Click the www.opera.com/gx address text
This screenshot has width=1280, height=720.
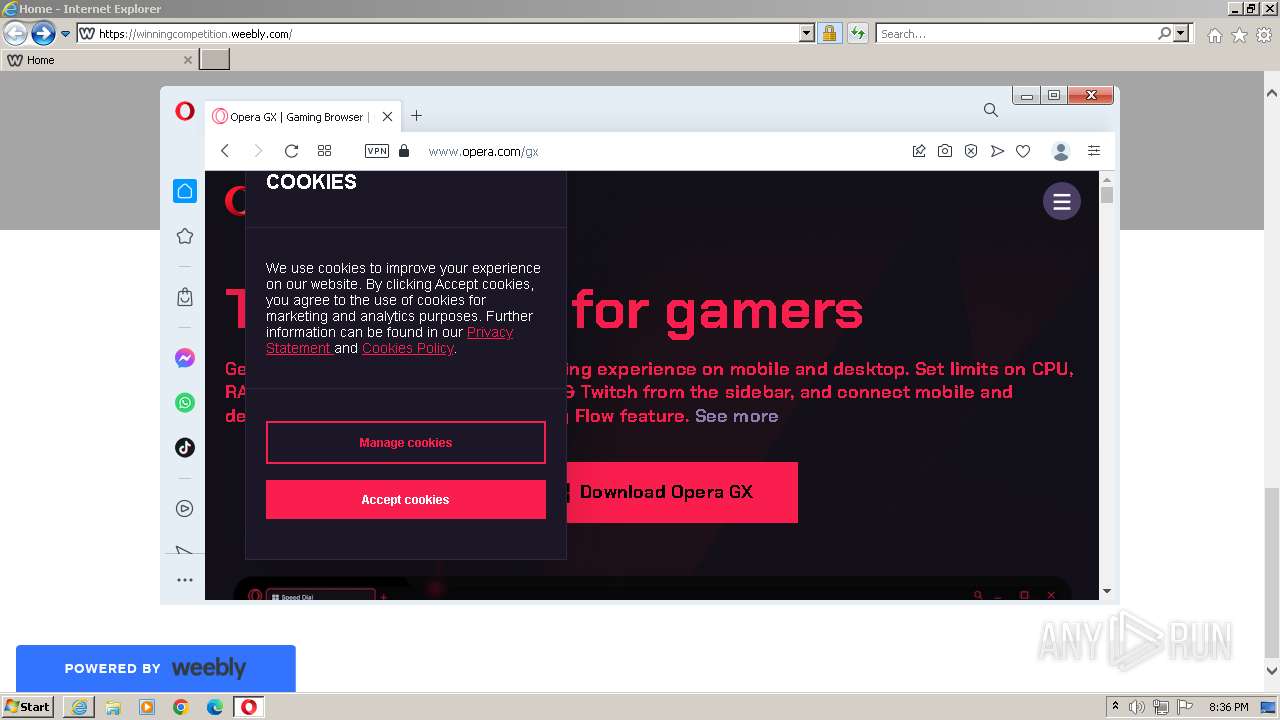(483, 152)
